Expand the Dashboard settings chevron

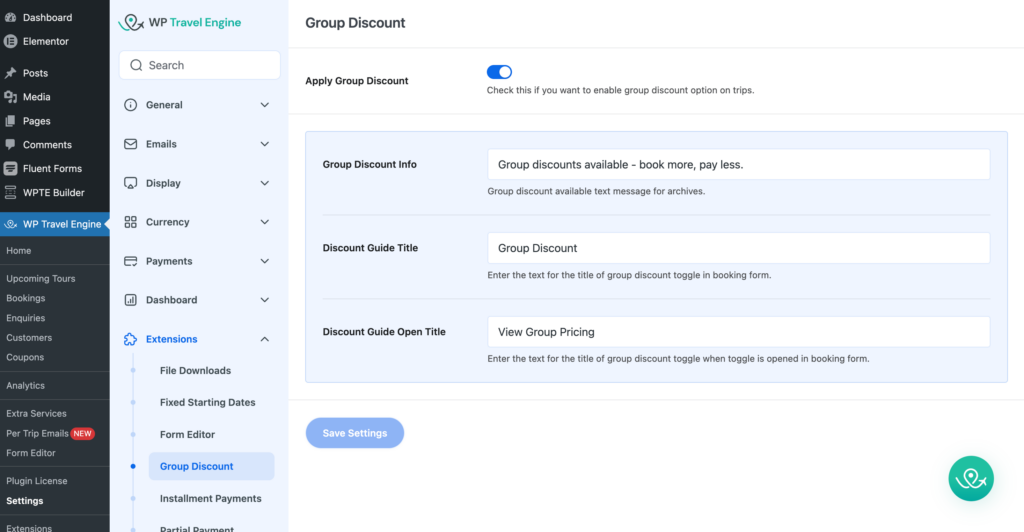(264, 300)
